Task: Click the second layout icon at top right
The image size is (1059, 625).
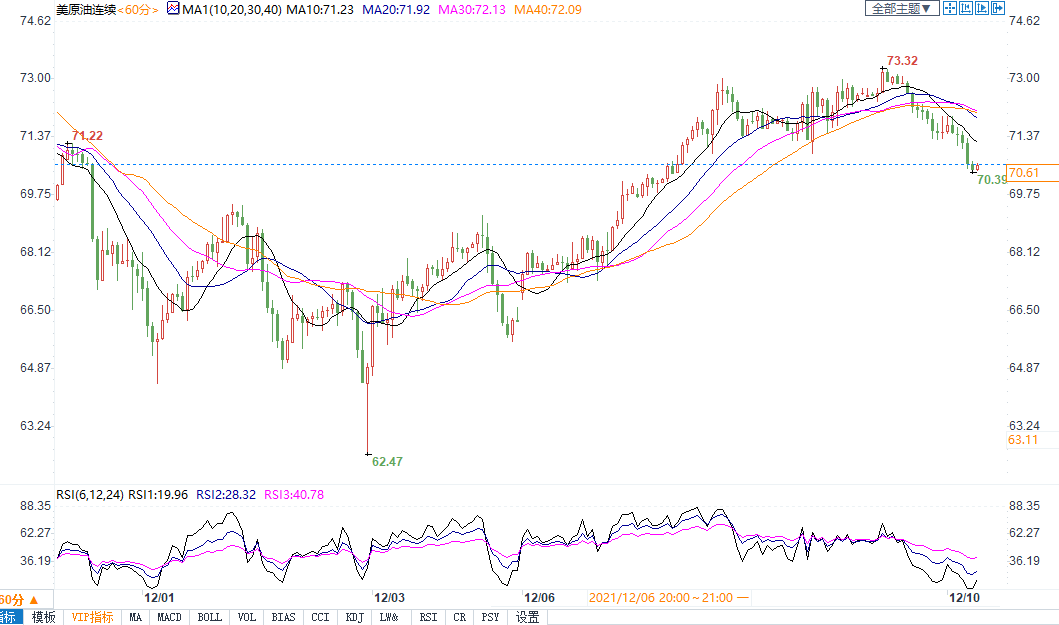Action: click(966, 8)
